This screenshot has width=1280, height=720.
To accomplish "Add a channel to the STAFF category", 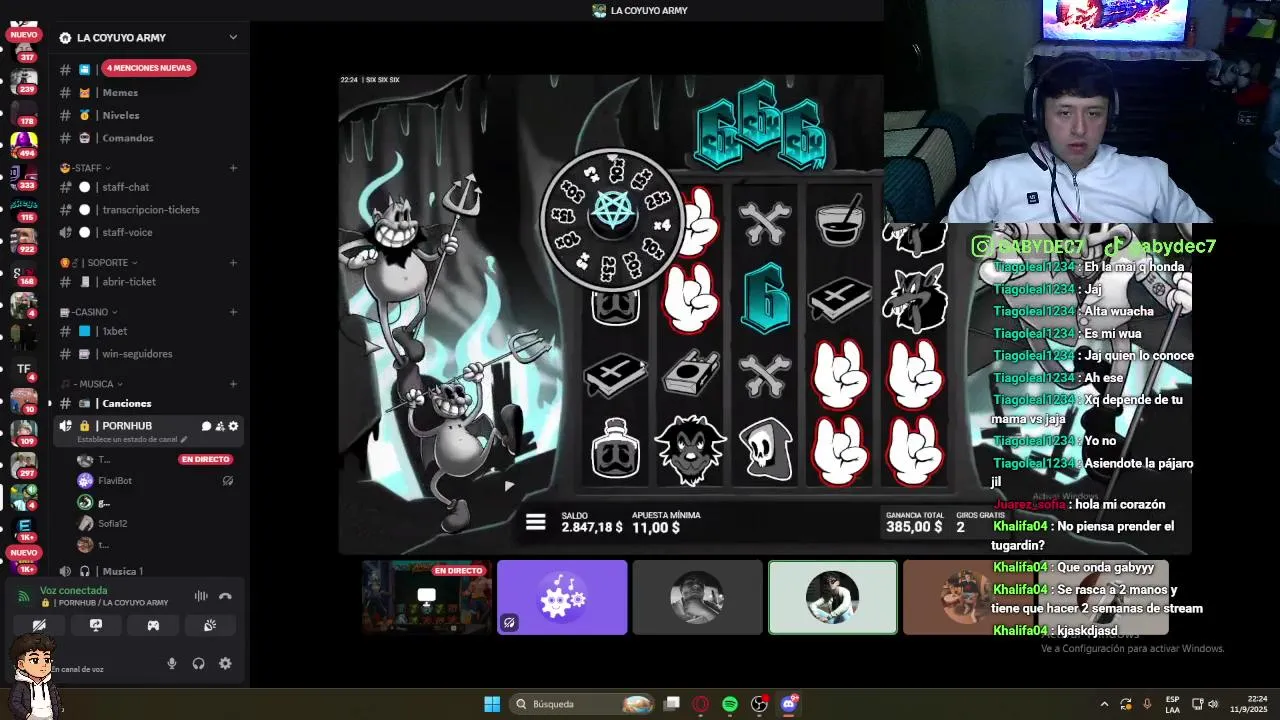I will point(233,168).
